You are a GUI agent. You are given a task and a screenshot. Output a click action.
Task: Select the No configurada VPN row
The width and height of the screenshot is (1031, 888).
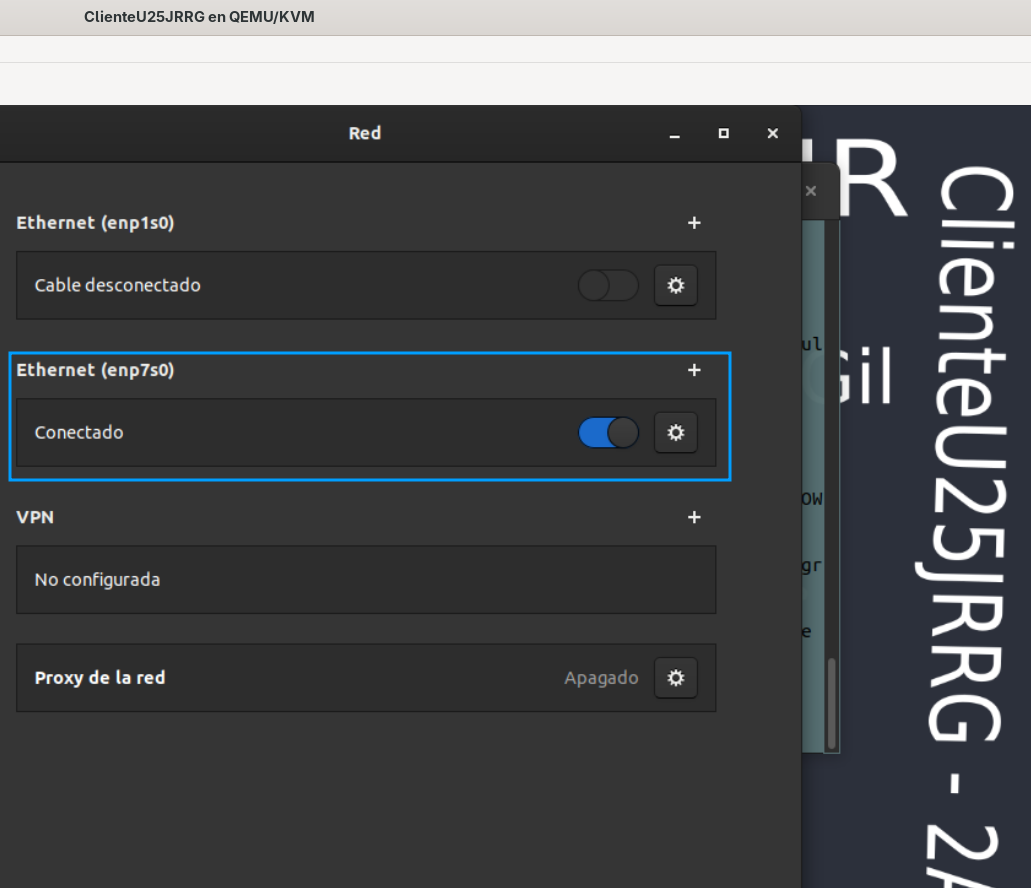tap(366, 580)
